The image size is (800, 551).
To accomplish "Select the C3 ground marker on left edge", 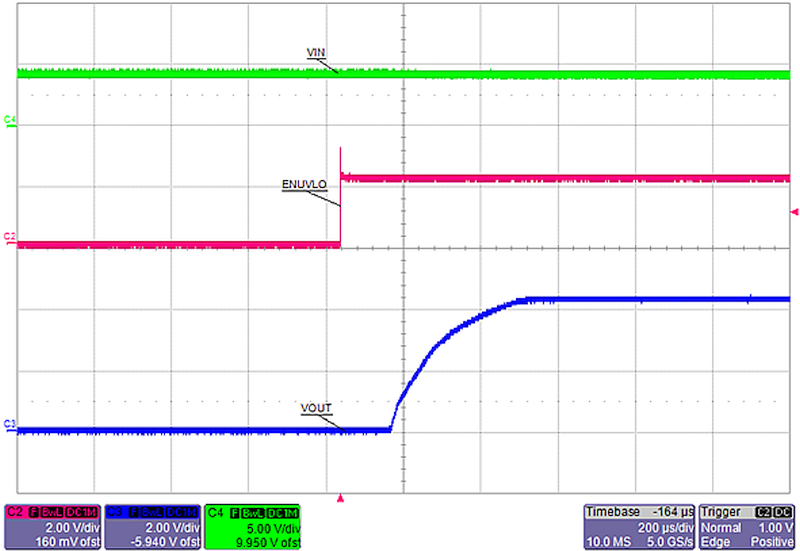I will (10, 424).
